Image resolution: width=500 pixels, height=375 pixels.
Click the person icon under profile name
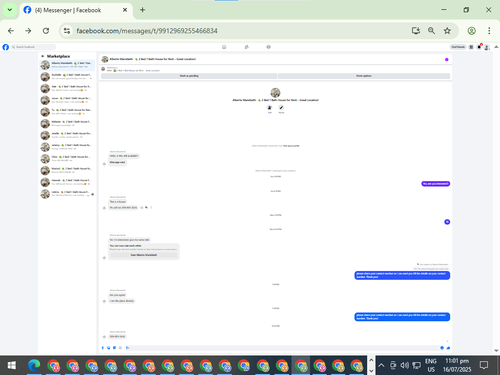click(x=270, y=108)
